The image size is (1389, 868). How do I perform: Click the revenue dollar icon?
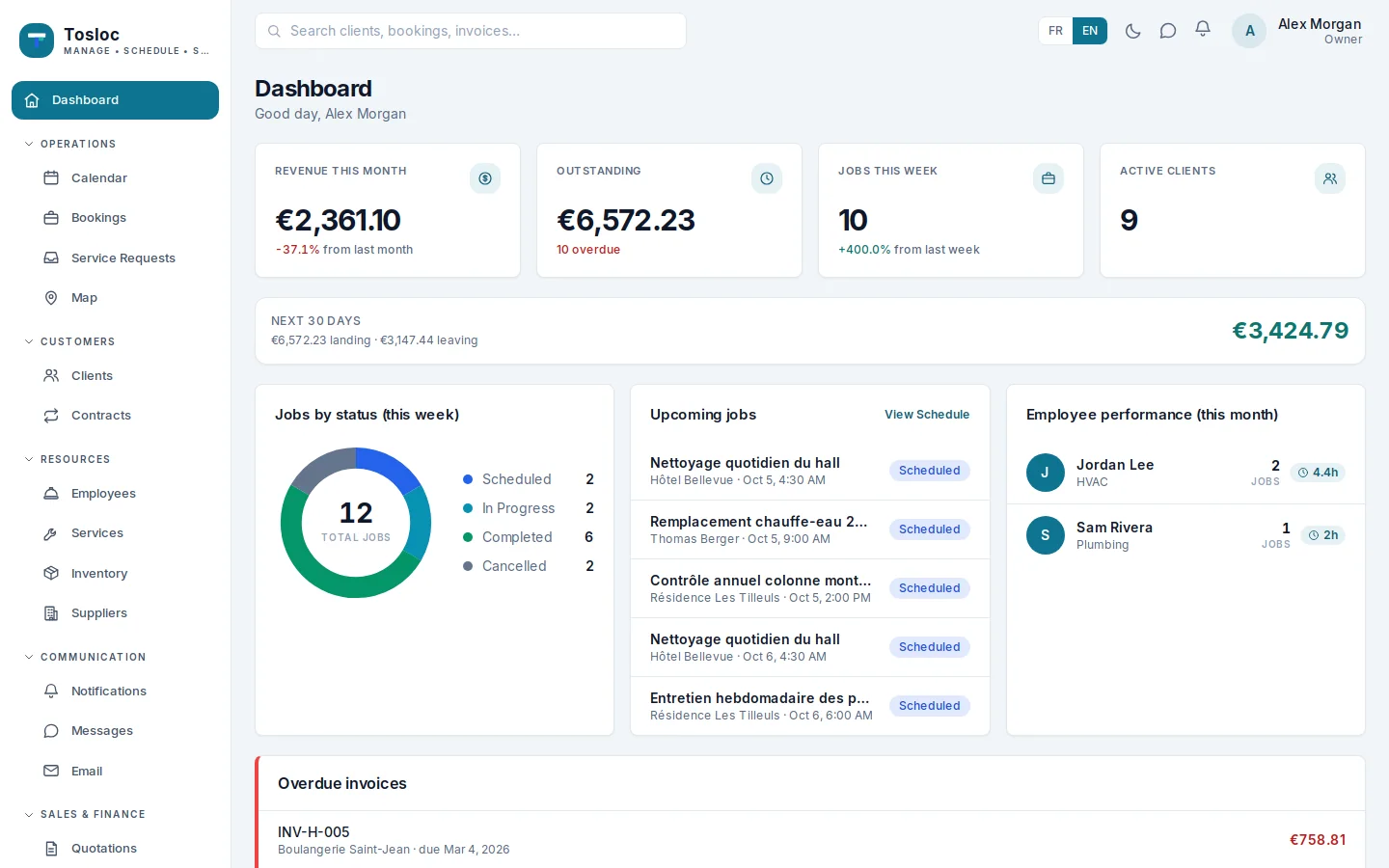[485, 178]
